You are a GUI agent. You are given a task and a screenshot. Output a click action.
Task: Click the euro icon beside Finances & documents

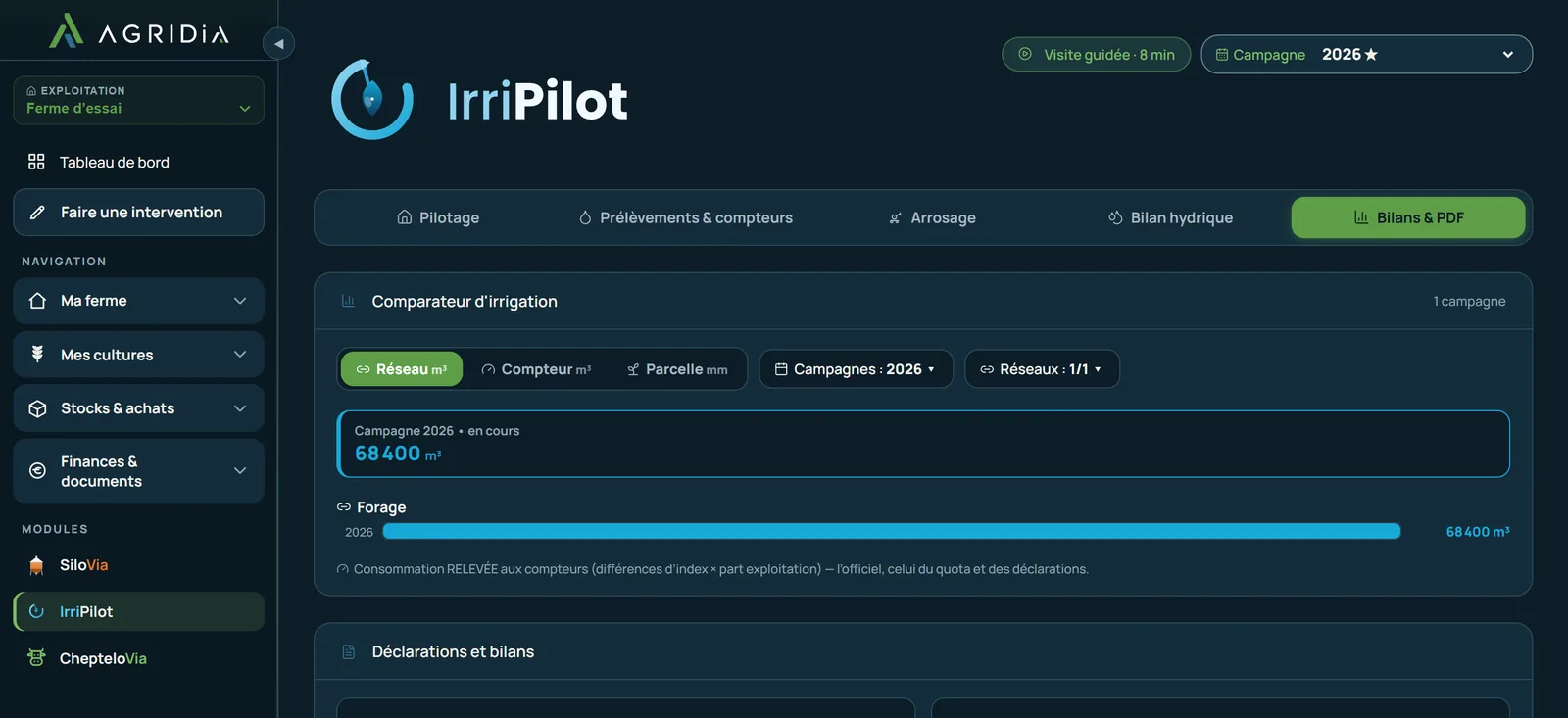pos(38,471)
